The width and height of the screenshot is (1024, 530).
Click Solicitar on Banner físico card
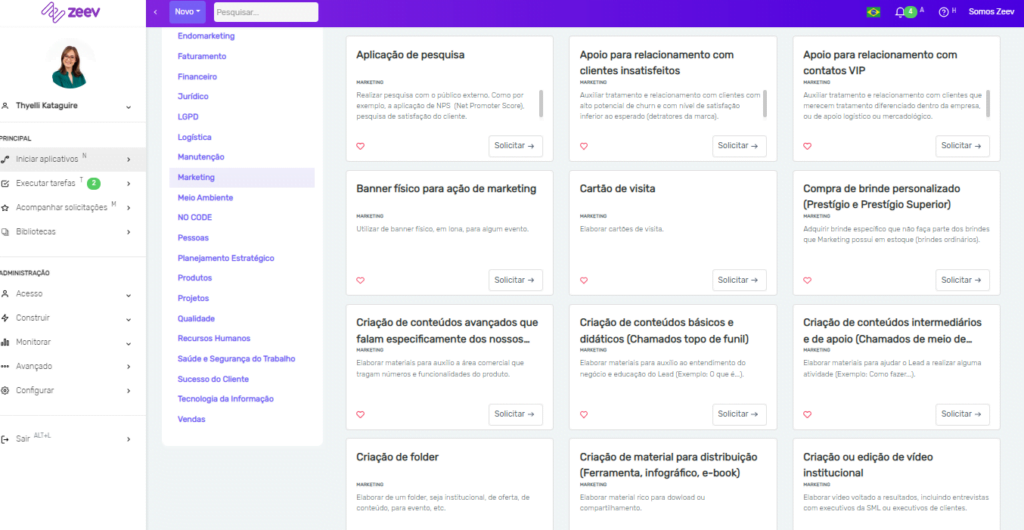click(x=515, y=280)
